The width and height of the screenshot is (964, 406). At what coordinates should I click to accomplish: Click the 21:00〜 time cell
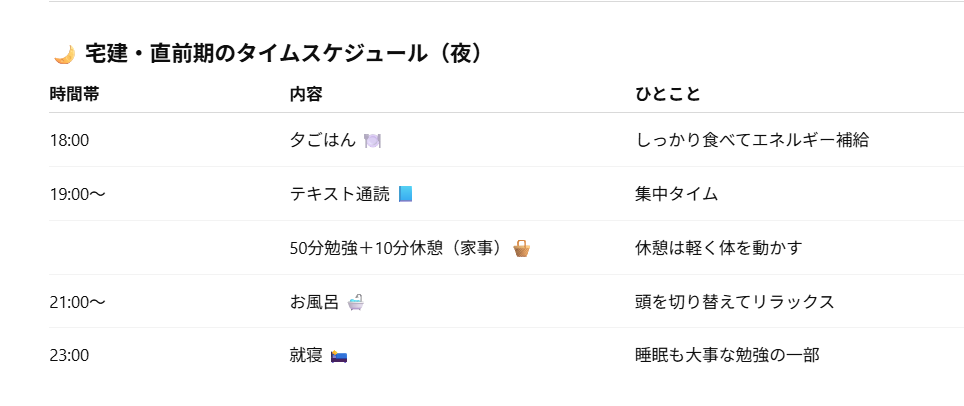coord(77,302)
